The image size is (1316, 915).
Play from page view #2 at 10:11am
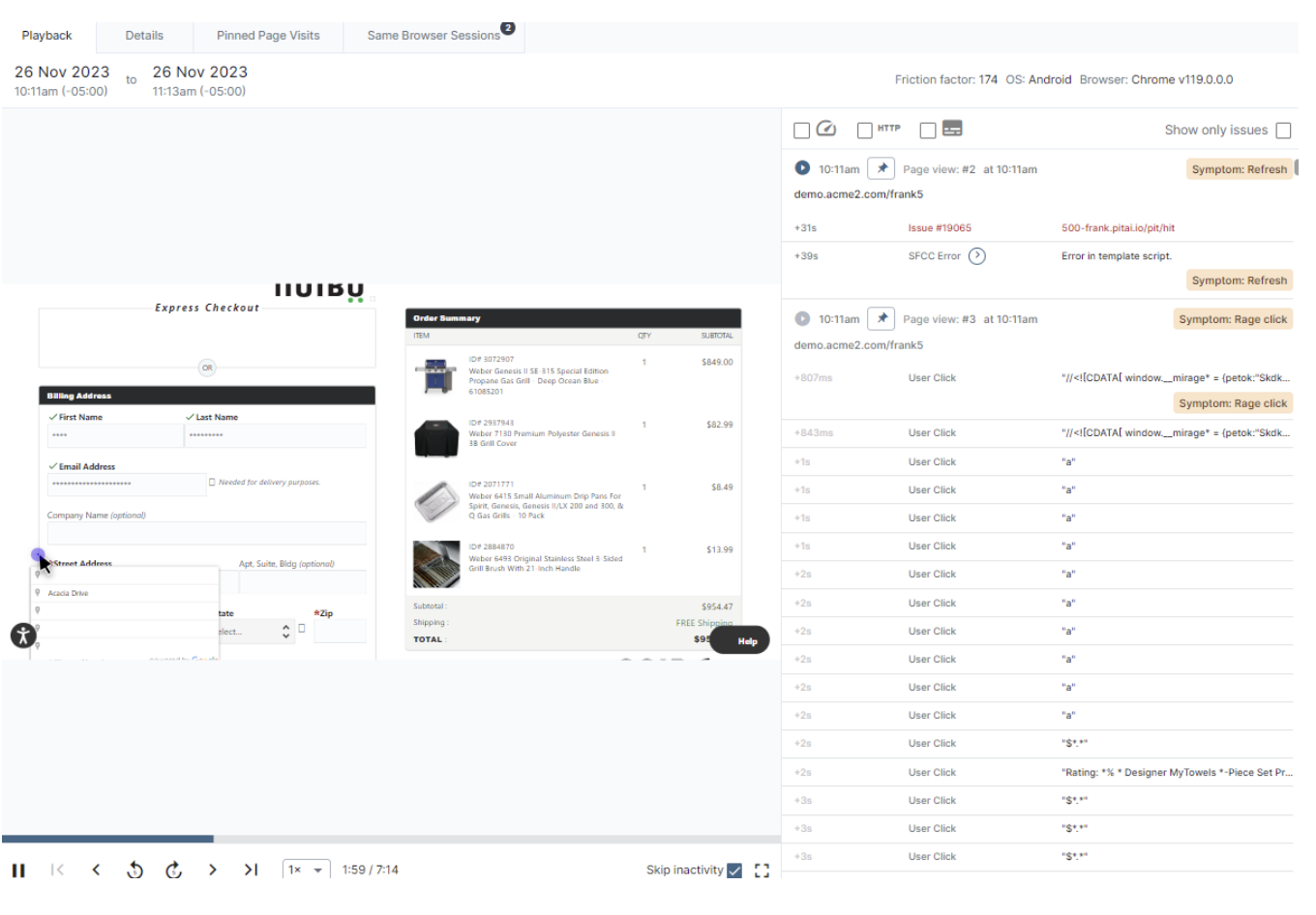(802, 168)
